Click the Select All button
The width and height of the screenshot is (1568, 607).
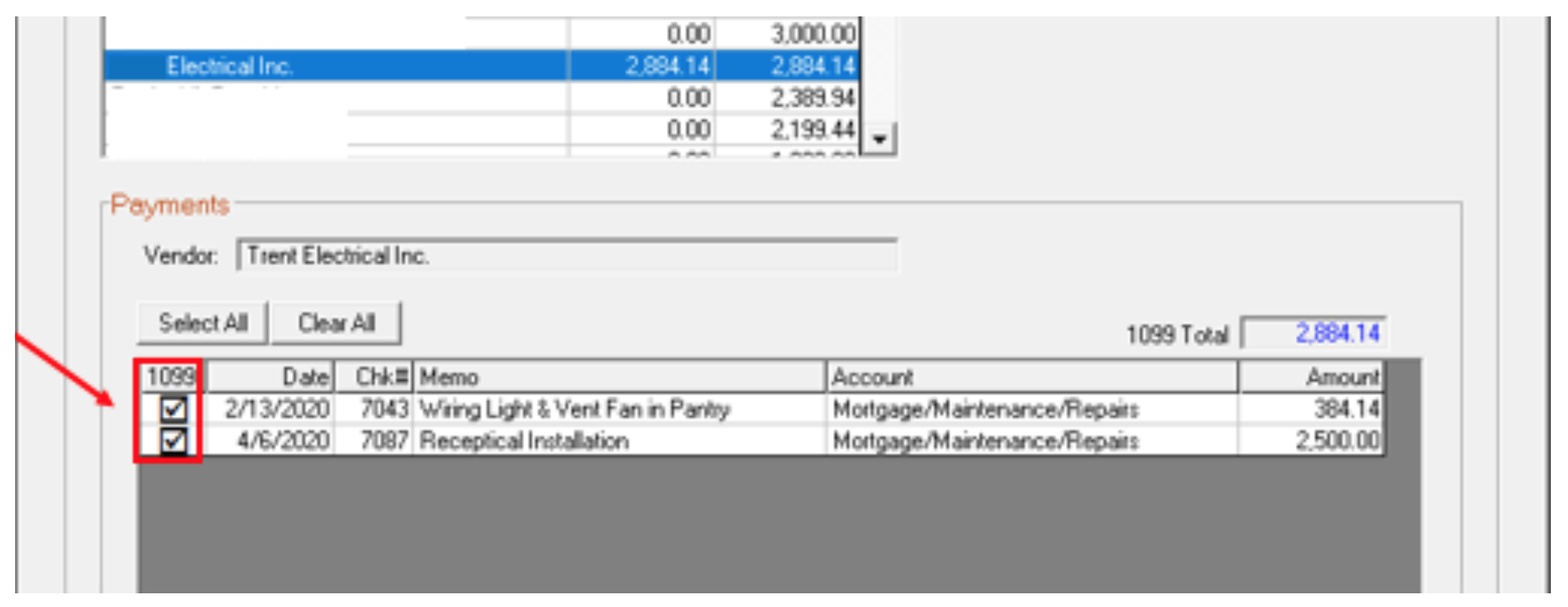tap(202, 323)
